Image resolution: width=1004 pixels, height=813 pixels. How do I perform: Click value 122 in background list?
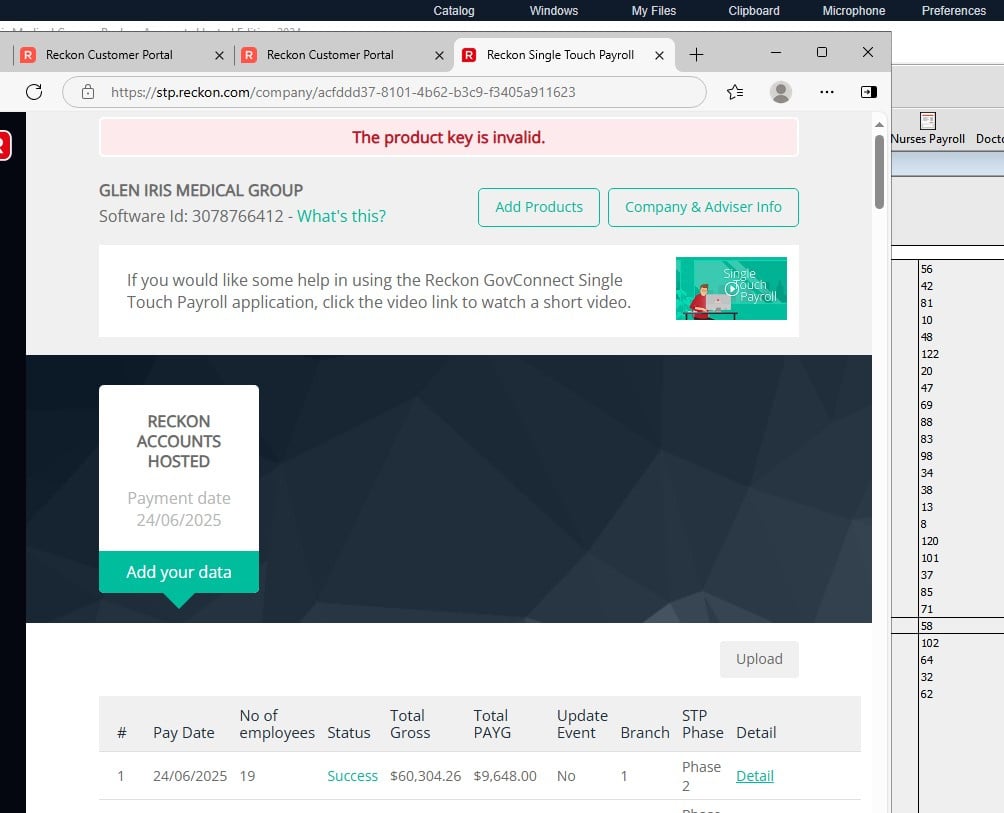tap(930, 354)
